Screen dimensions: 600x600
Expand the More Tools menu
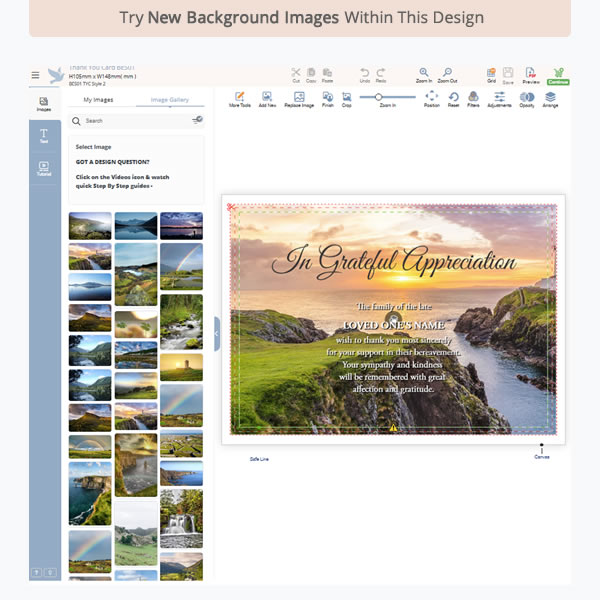click(x=240, y=98)
